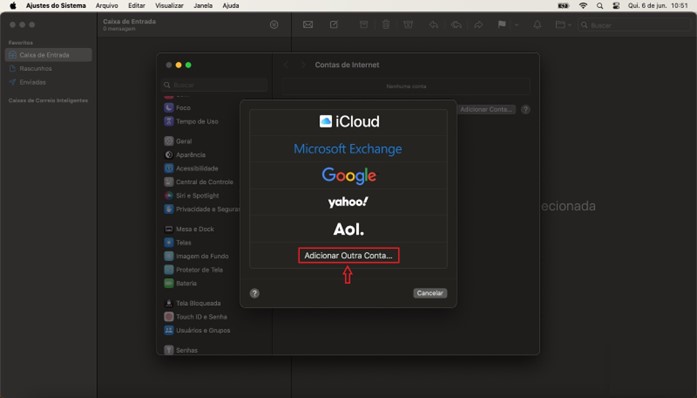
Task: Compose new message in Mail toolbar
Action: (x=334, y=25)
